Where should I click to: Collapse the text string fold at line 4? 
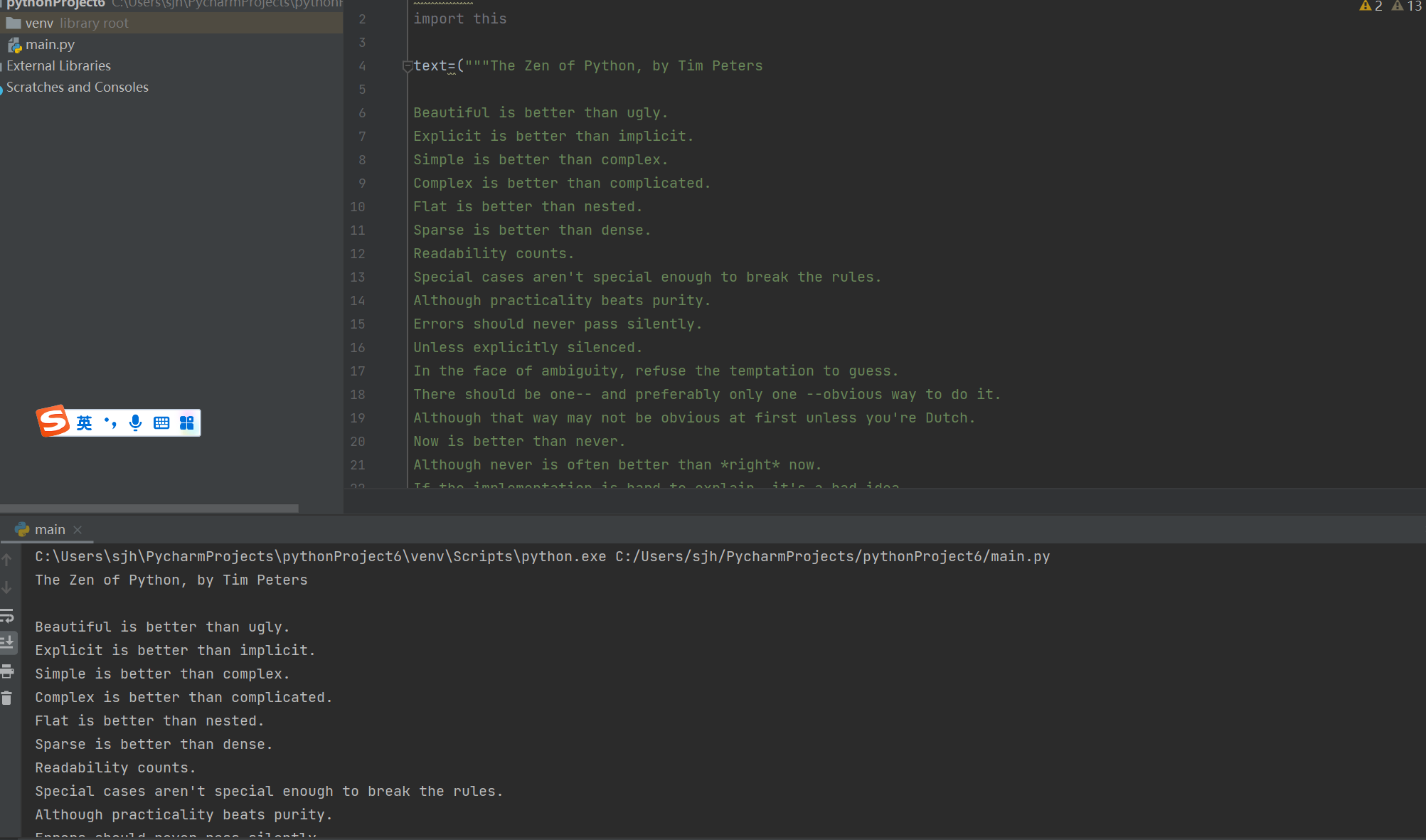408,66
